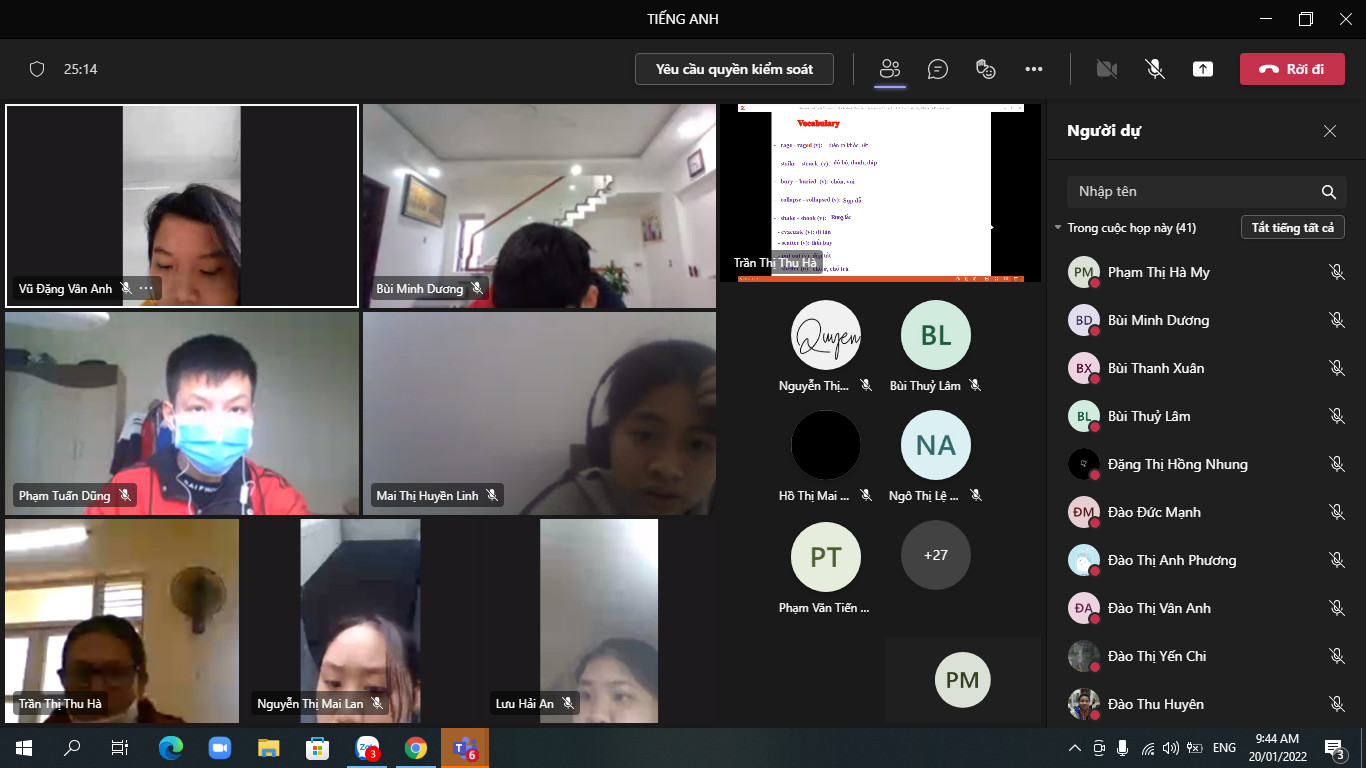Close the Người dự panel

click(x=1330, y=131)
